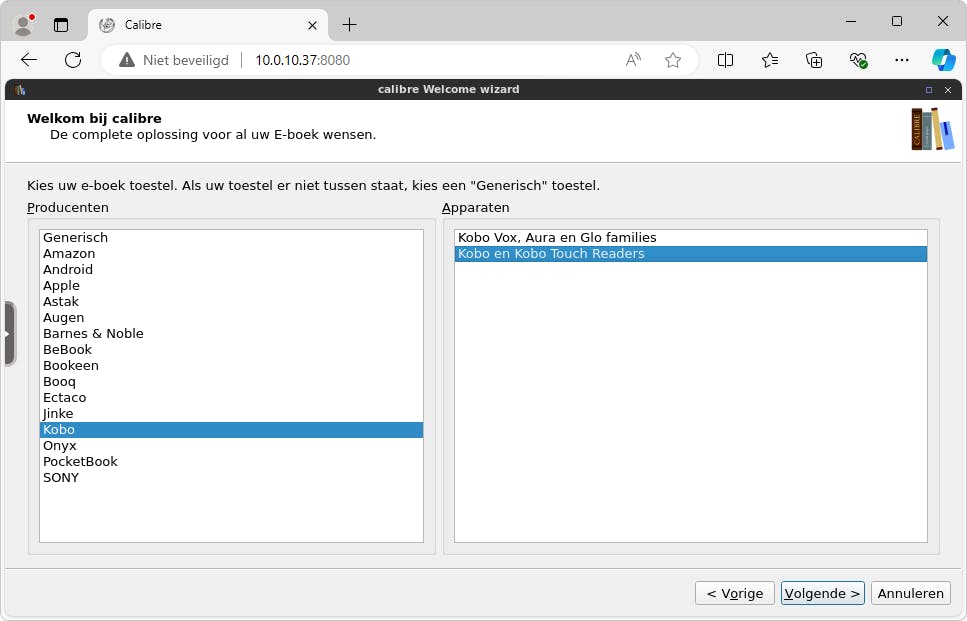
Task: Select producer 'Astak'
Action: [231, 302]
